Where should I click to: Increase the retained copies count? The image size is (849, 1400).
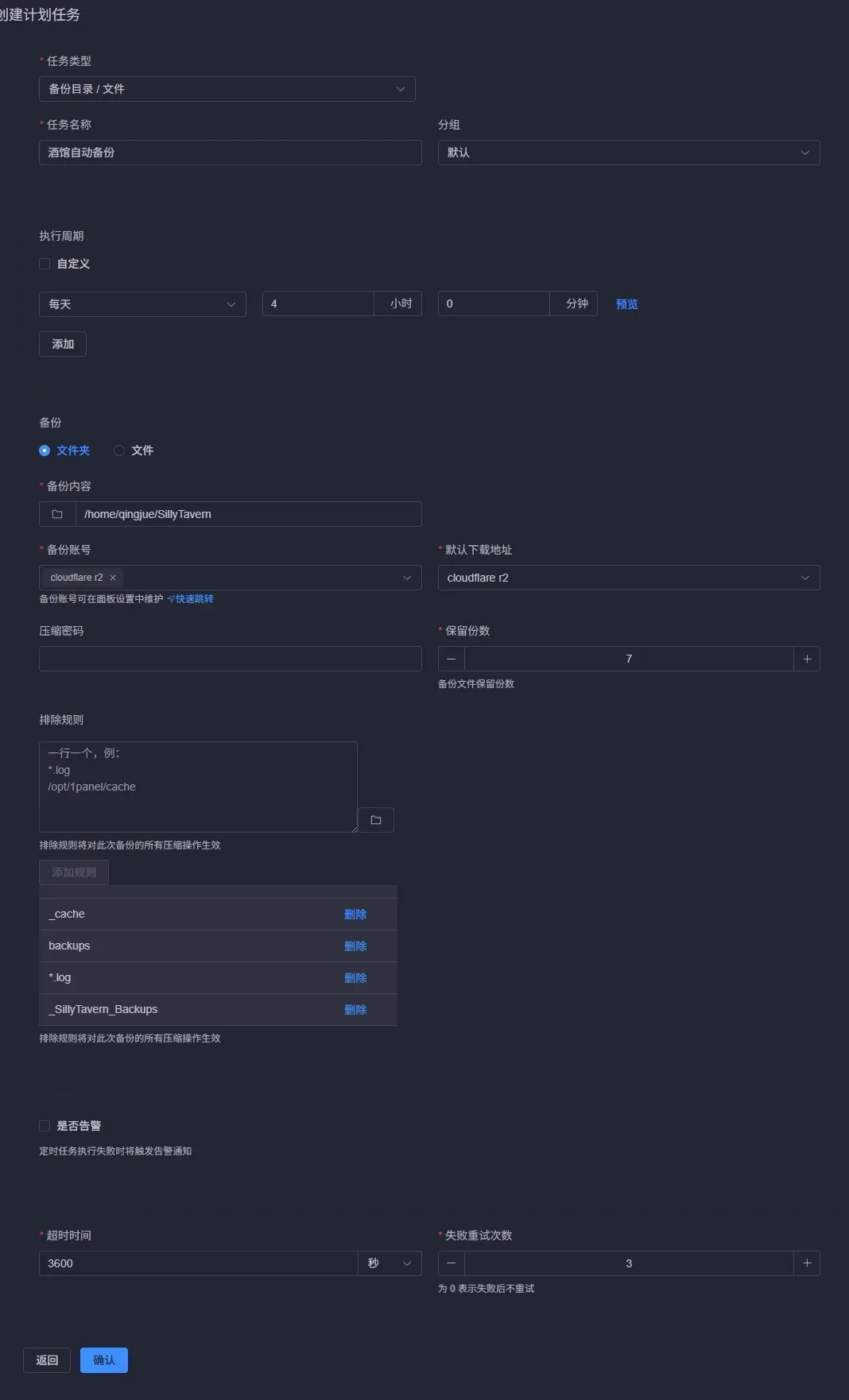click(x=807, y=659)
